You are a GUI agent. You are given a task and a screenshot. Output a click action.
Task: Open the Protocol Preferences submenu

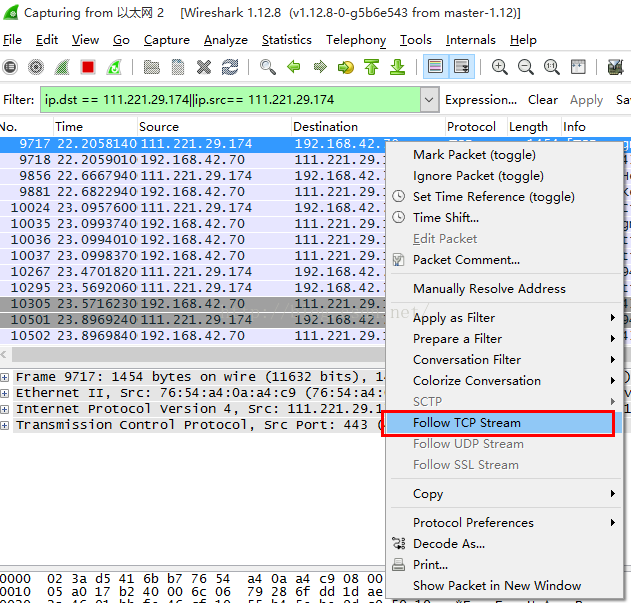tap(505, 522)
